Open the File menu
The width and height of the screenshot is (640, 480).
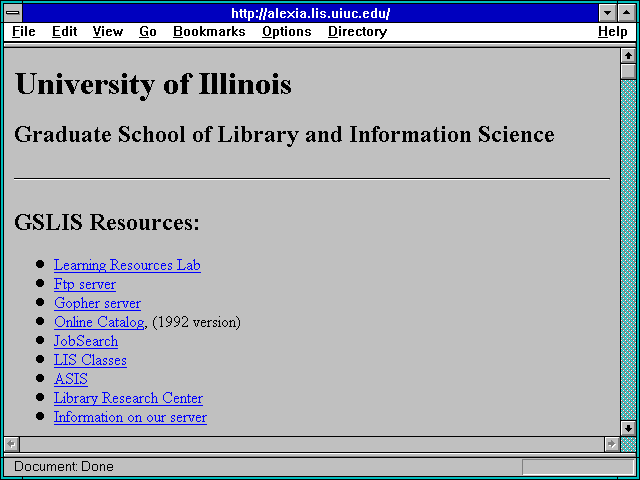(24, 32)
